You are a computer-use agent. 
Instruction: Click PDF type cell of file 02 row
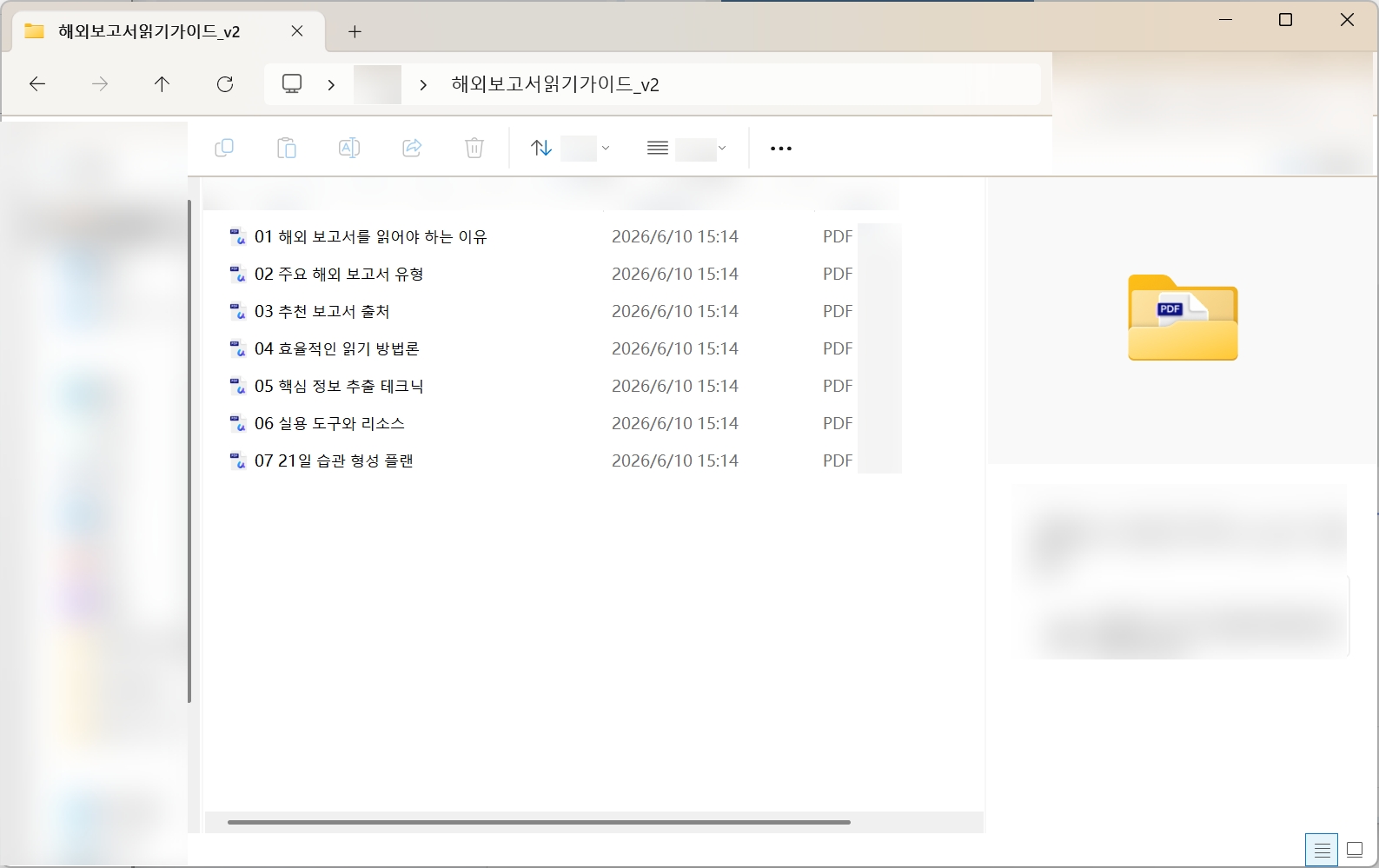click(838, 274)
